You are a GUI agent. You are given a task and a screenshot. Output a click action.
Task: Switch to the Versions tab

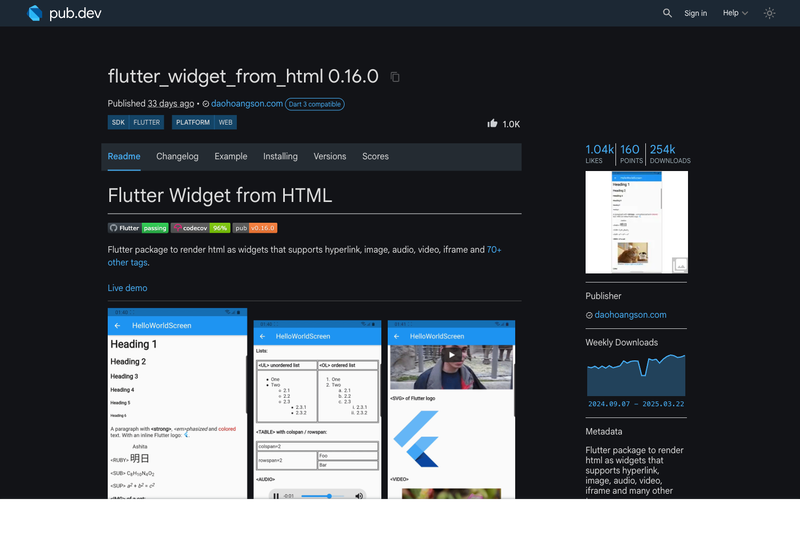(330, 157)
